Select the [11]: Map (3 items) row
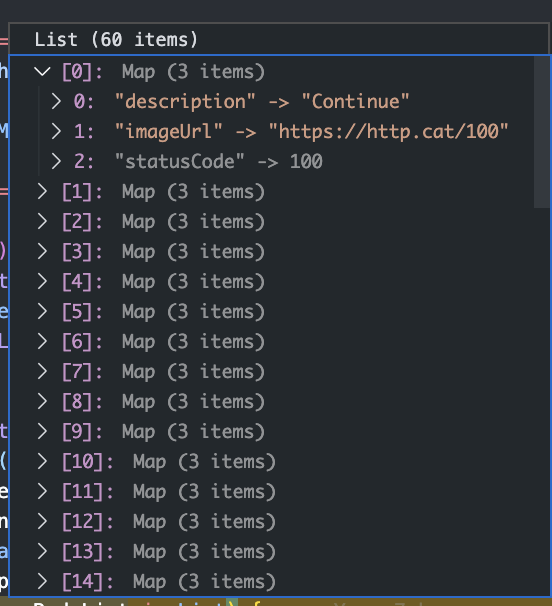 pyautogui.click(x=271, y=492)
